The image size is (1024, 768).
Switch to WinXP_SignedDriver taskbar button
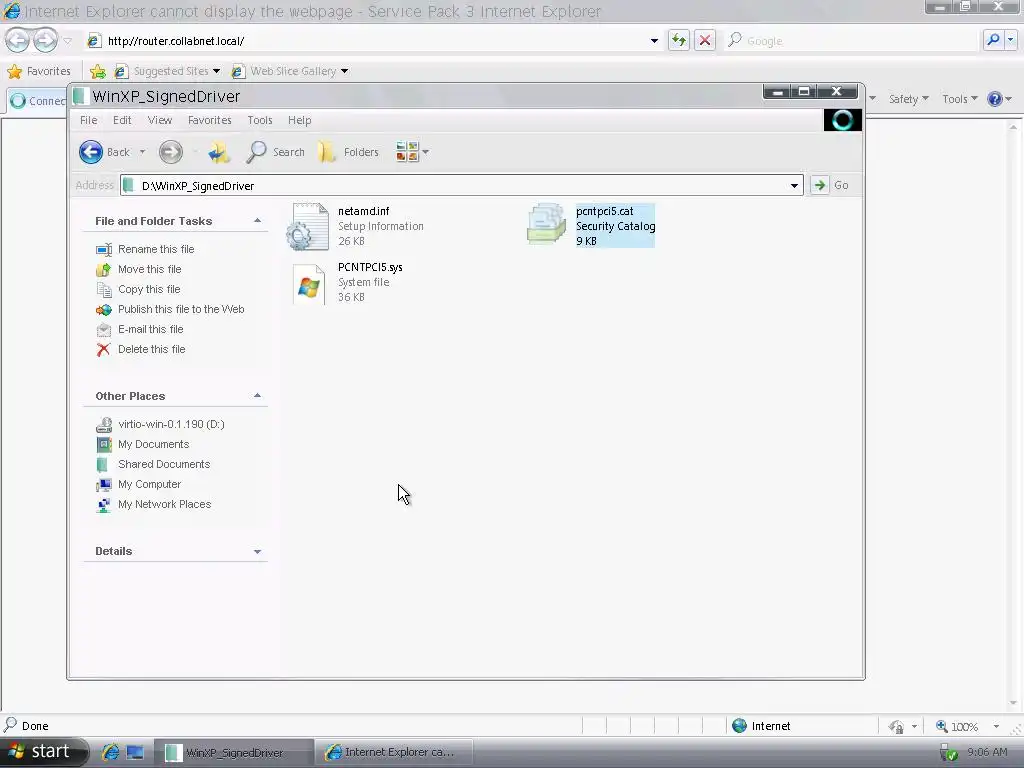click(234, 752)
